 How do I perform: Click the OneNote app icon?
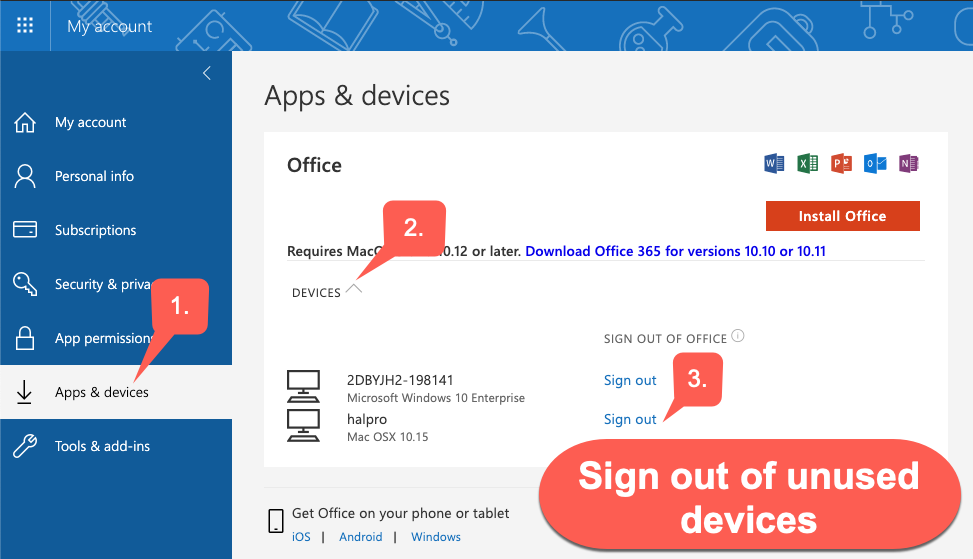pos(908,163)
